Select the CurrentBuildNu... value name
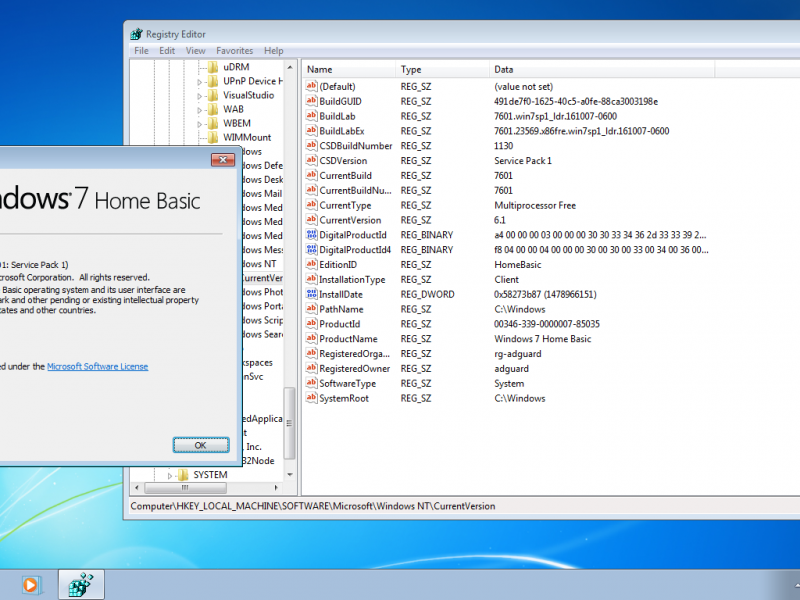800x600 pixels. pyautogui.click(x=356, y=190)
